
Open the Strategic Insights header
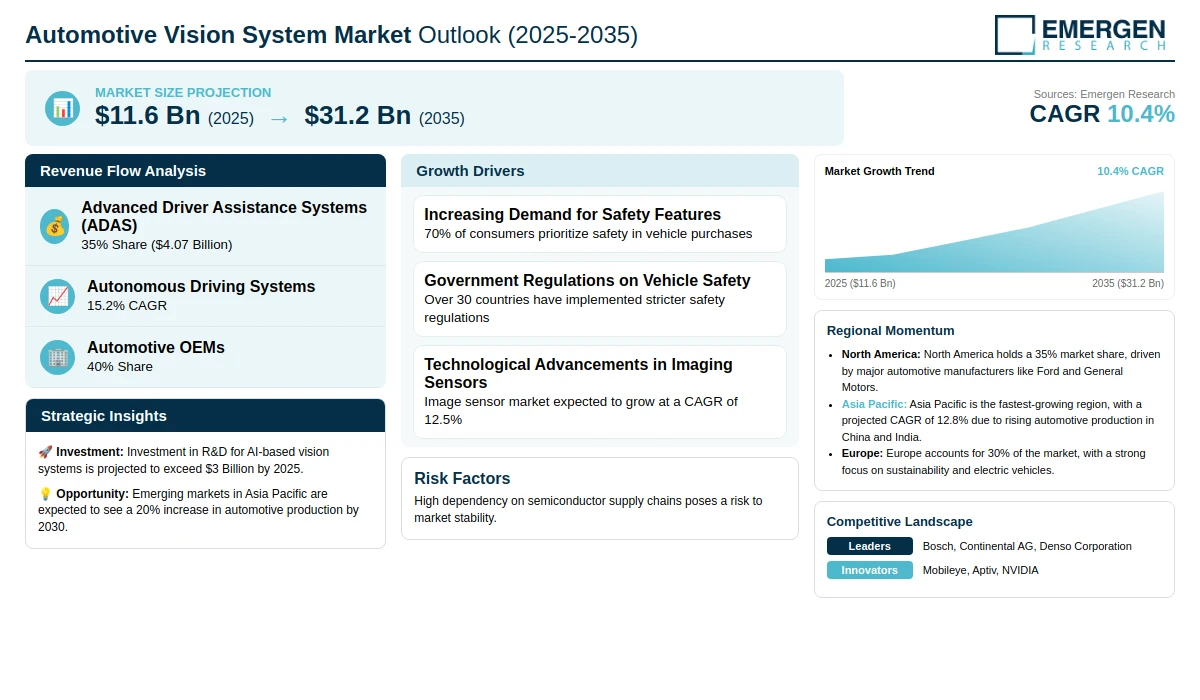[205, 416]
